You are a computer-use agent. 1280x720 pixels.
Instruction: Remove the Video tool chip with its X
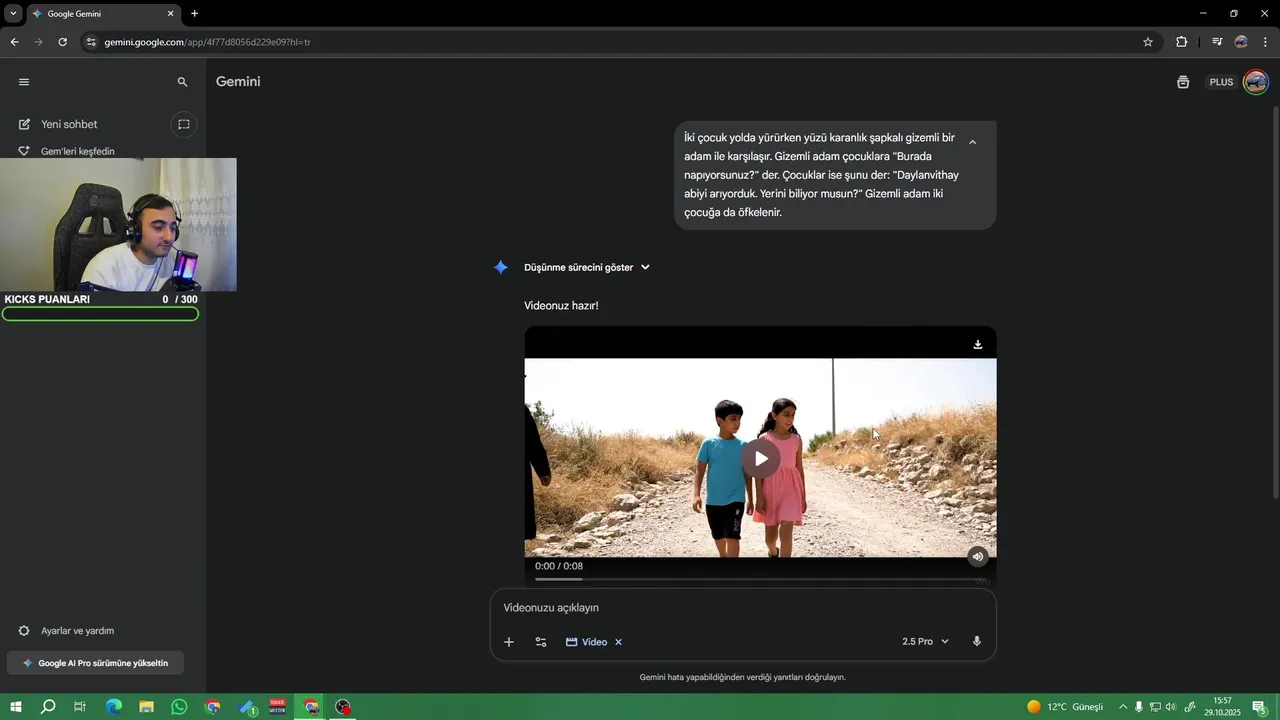(618, 642)
